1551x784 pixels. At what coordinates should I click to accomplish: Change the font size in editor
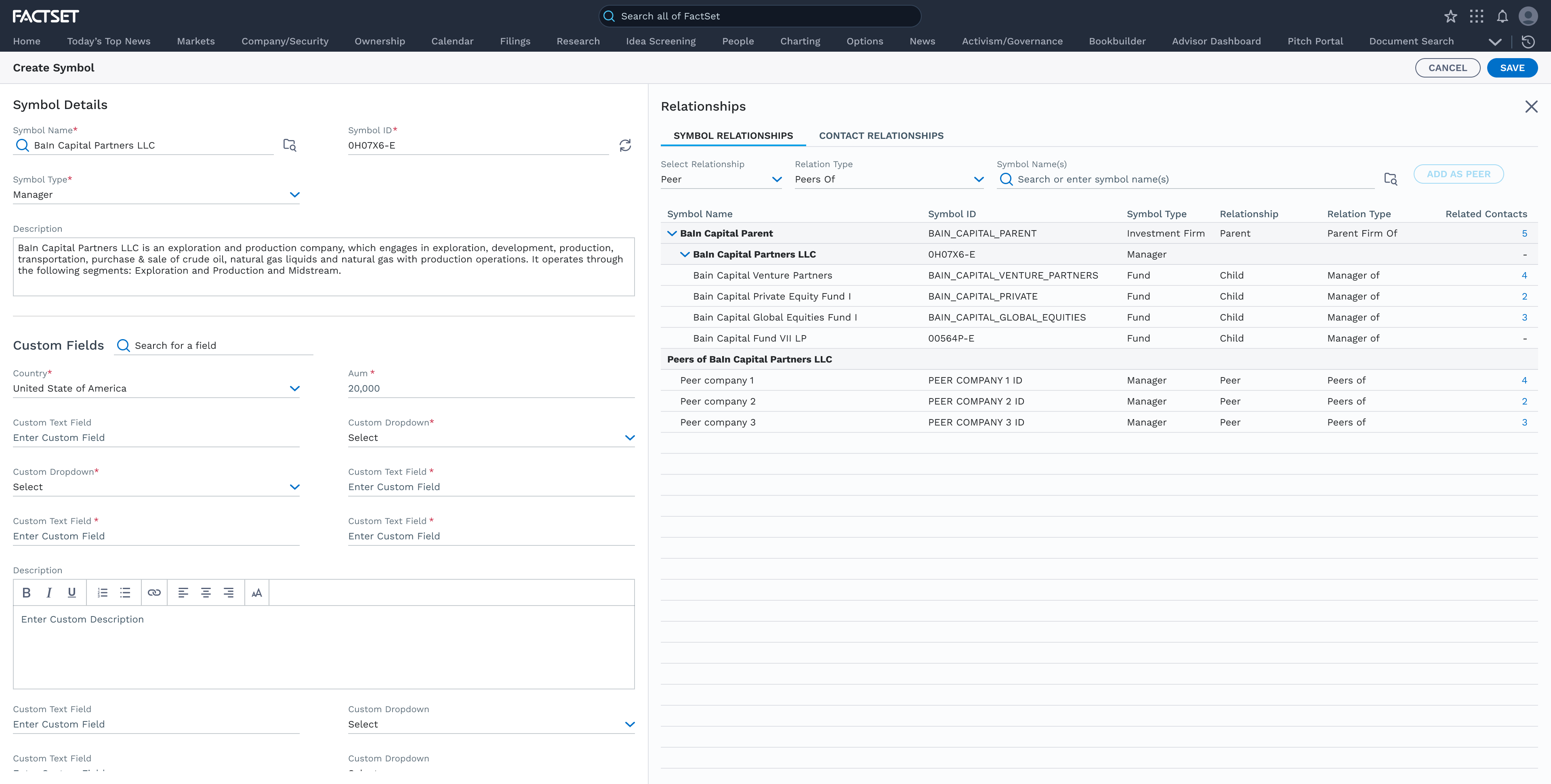pos(256,593)
